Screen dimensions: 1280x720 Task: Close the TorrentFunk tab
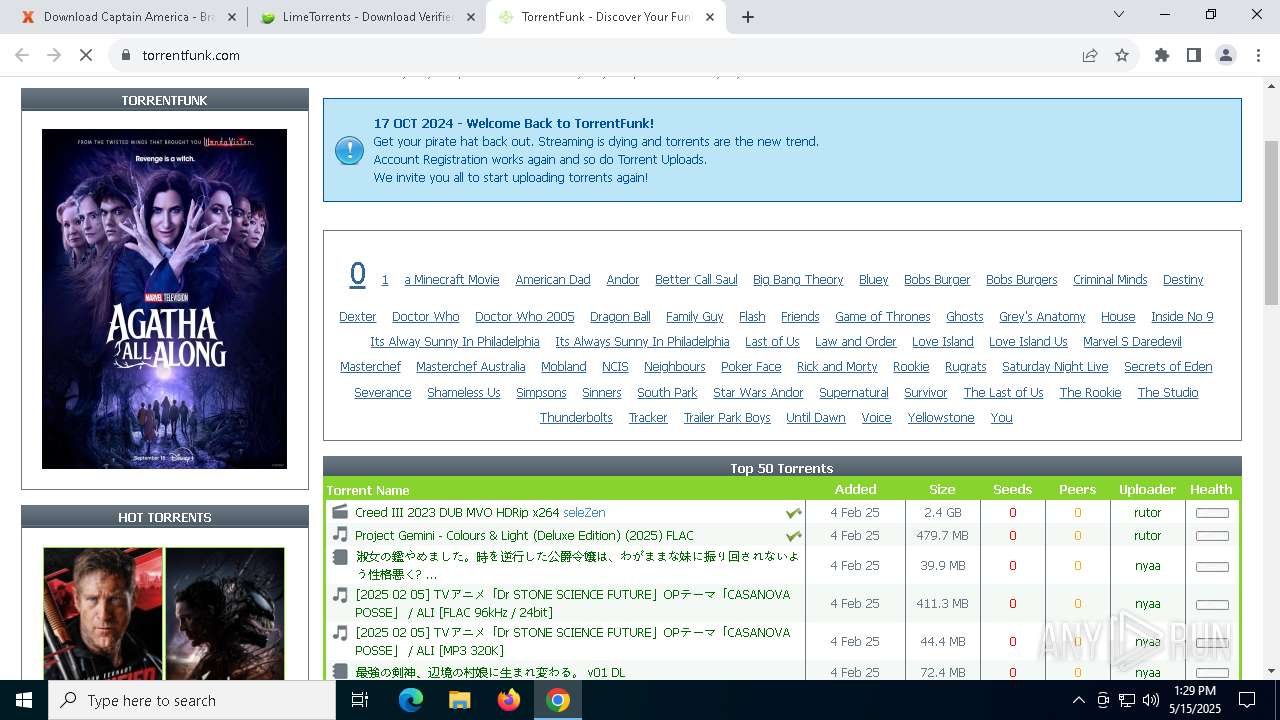click(711, 17)
